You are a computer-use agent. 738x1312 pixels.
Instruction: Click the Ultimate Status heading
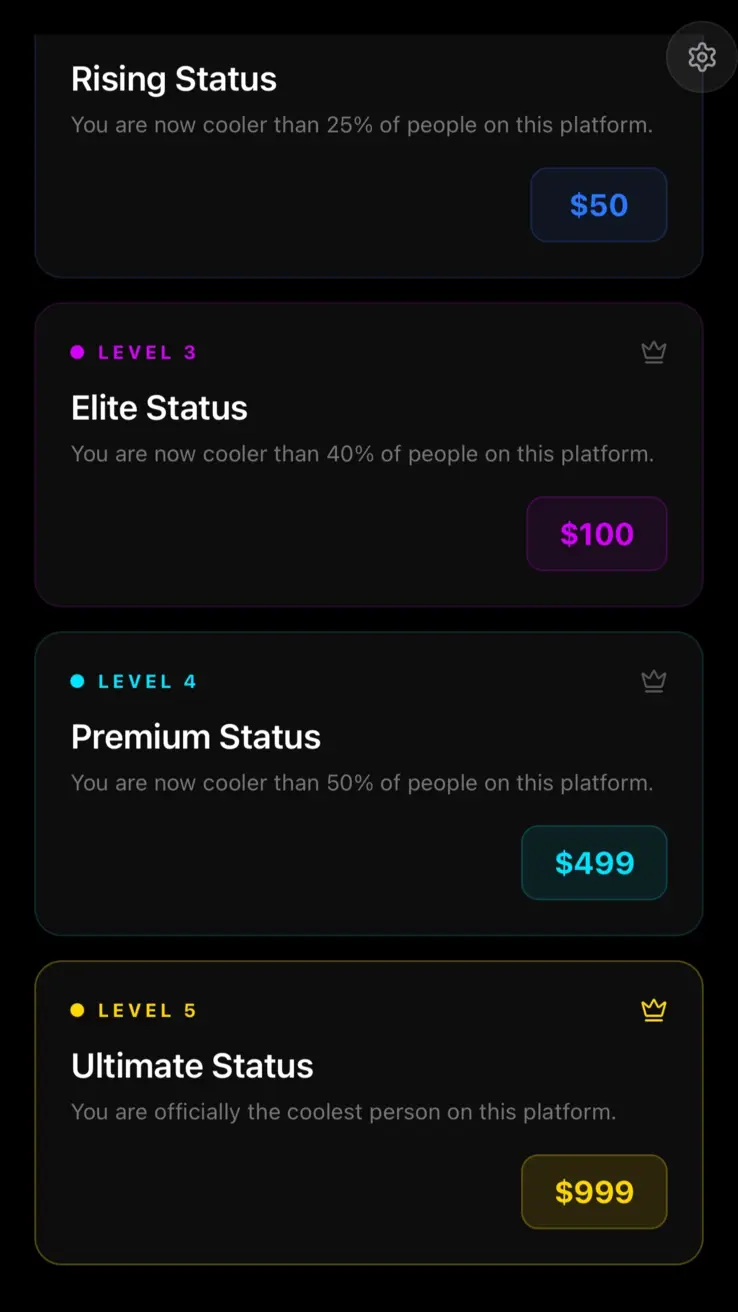(192, 1066)
